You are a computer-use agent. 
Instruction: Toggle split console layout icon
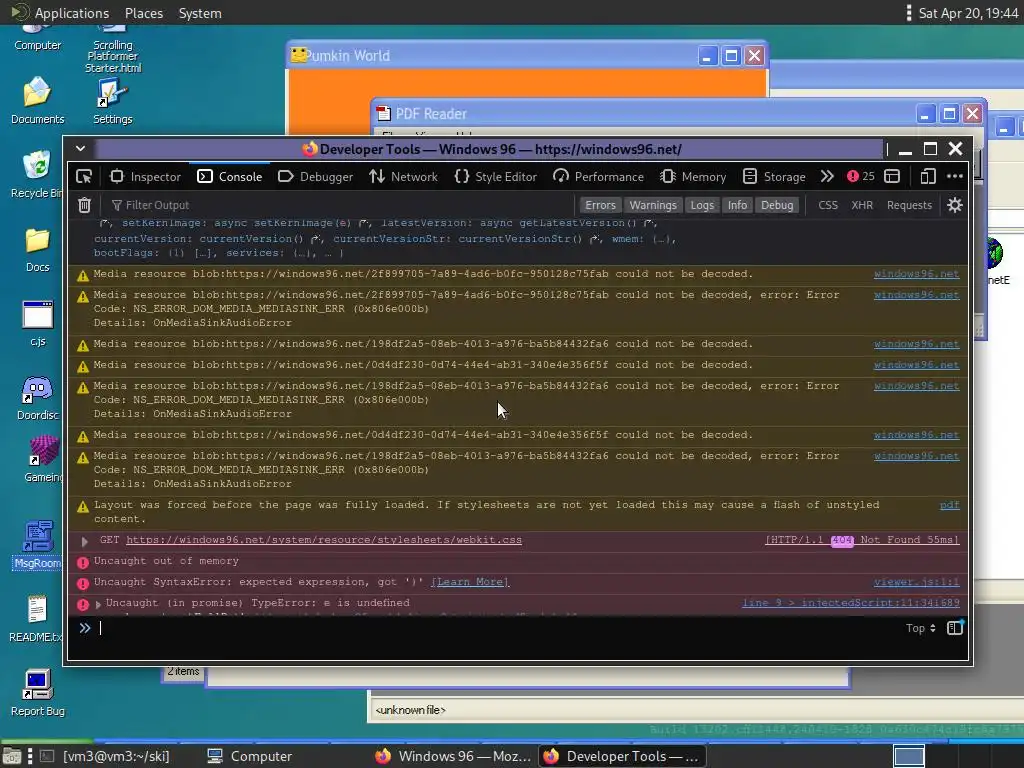click(892, 176)
